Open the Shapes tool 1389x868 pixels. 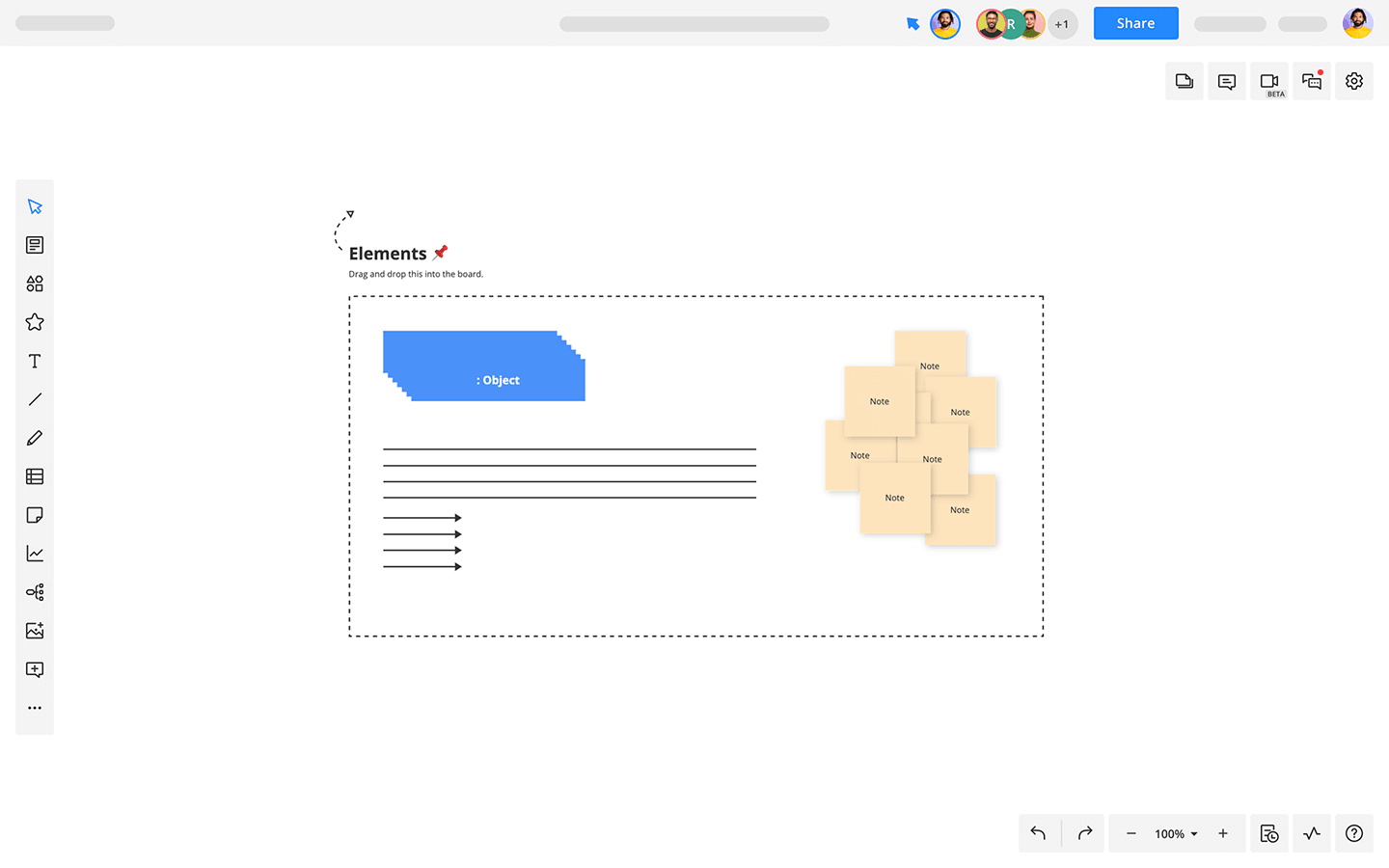[x=35, y=284]
